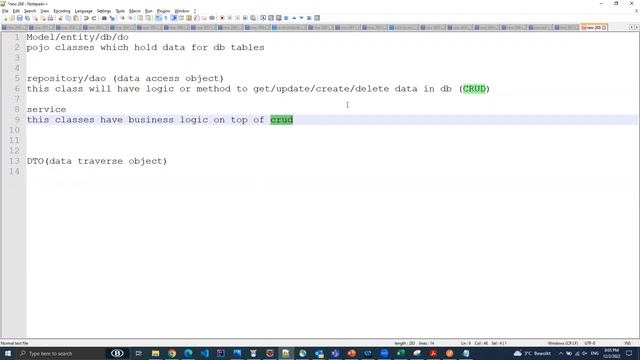Click the Run Macro Multiple Times icon

click(245, 18)
